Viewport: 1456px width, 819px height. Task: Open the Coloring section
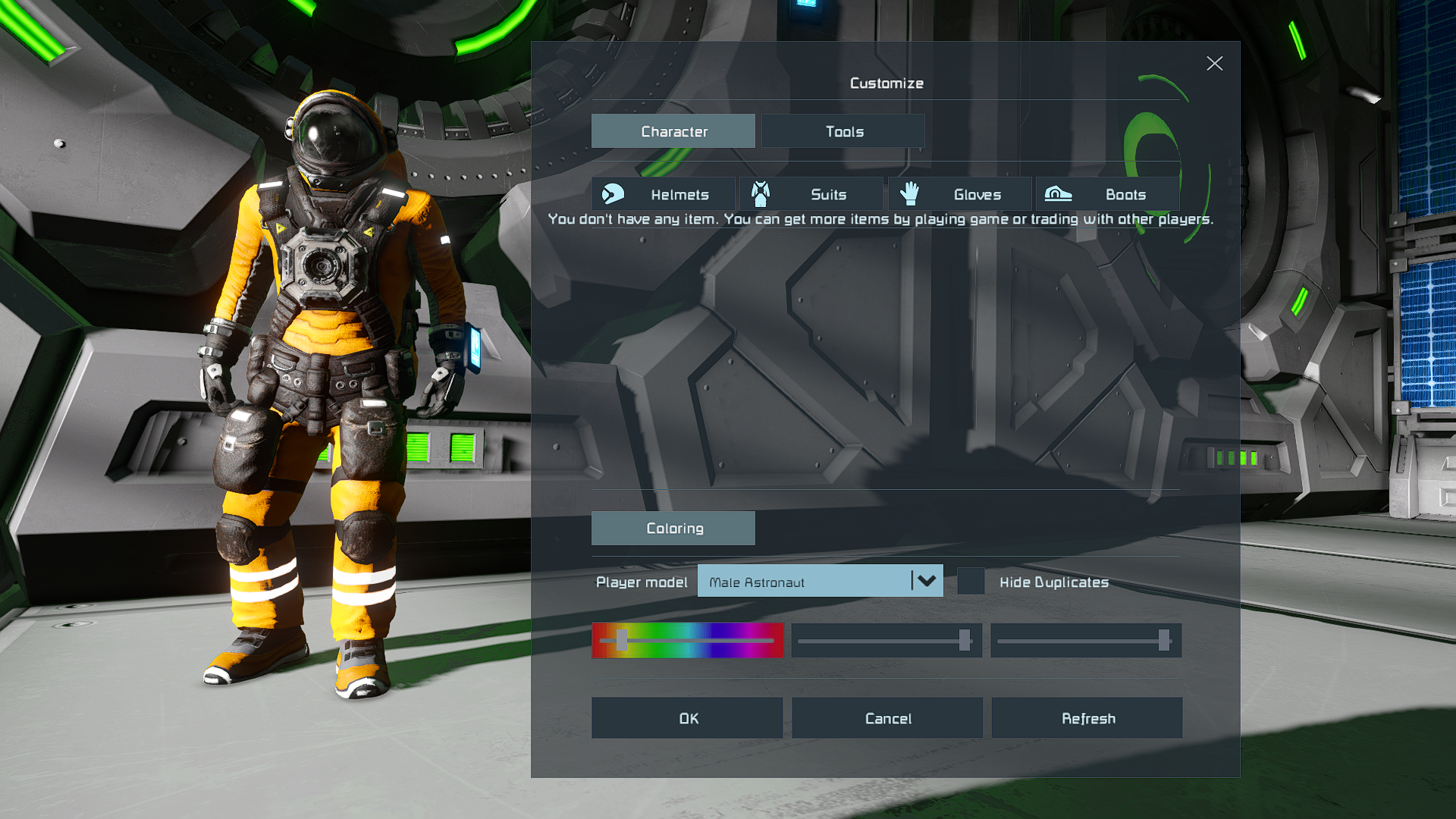tap(673, 528)
